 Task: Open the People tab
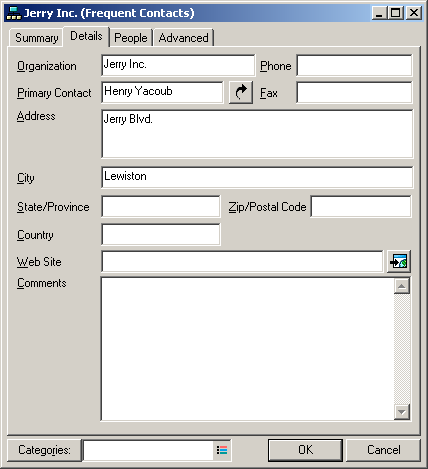pyautogui.click(x=131, y=38)
